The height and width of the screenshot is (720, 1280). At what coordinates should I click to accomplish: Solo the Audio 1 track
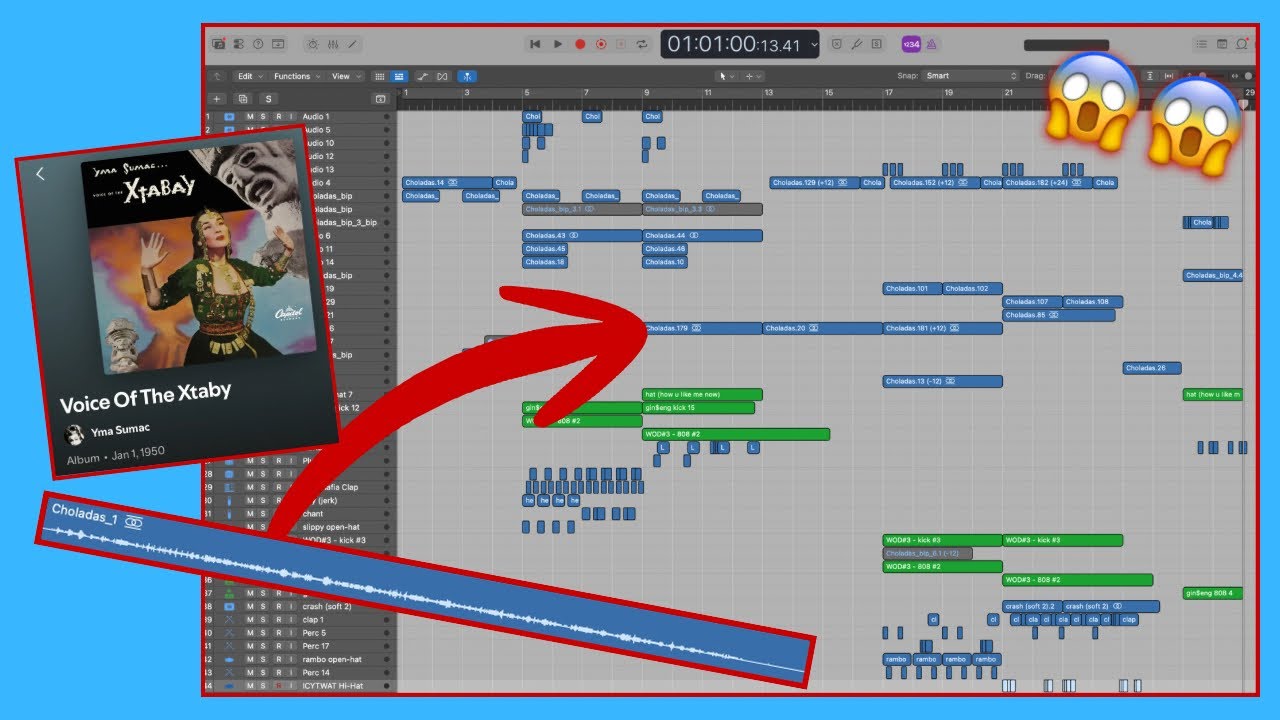263,117
